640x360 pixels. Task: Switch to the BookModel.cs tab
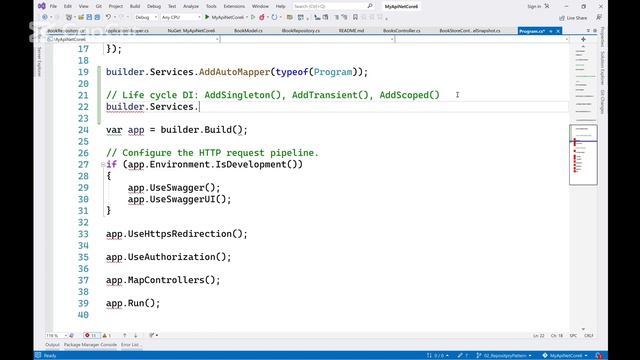[248, 31]
